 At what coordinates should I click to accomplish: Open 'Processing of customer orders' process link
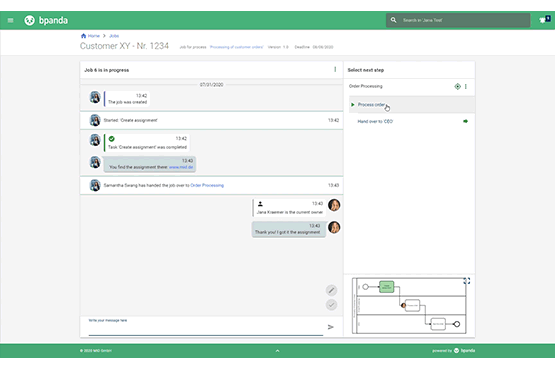point(236,47)
